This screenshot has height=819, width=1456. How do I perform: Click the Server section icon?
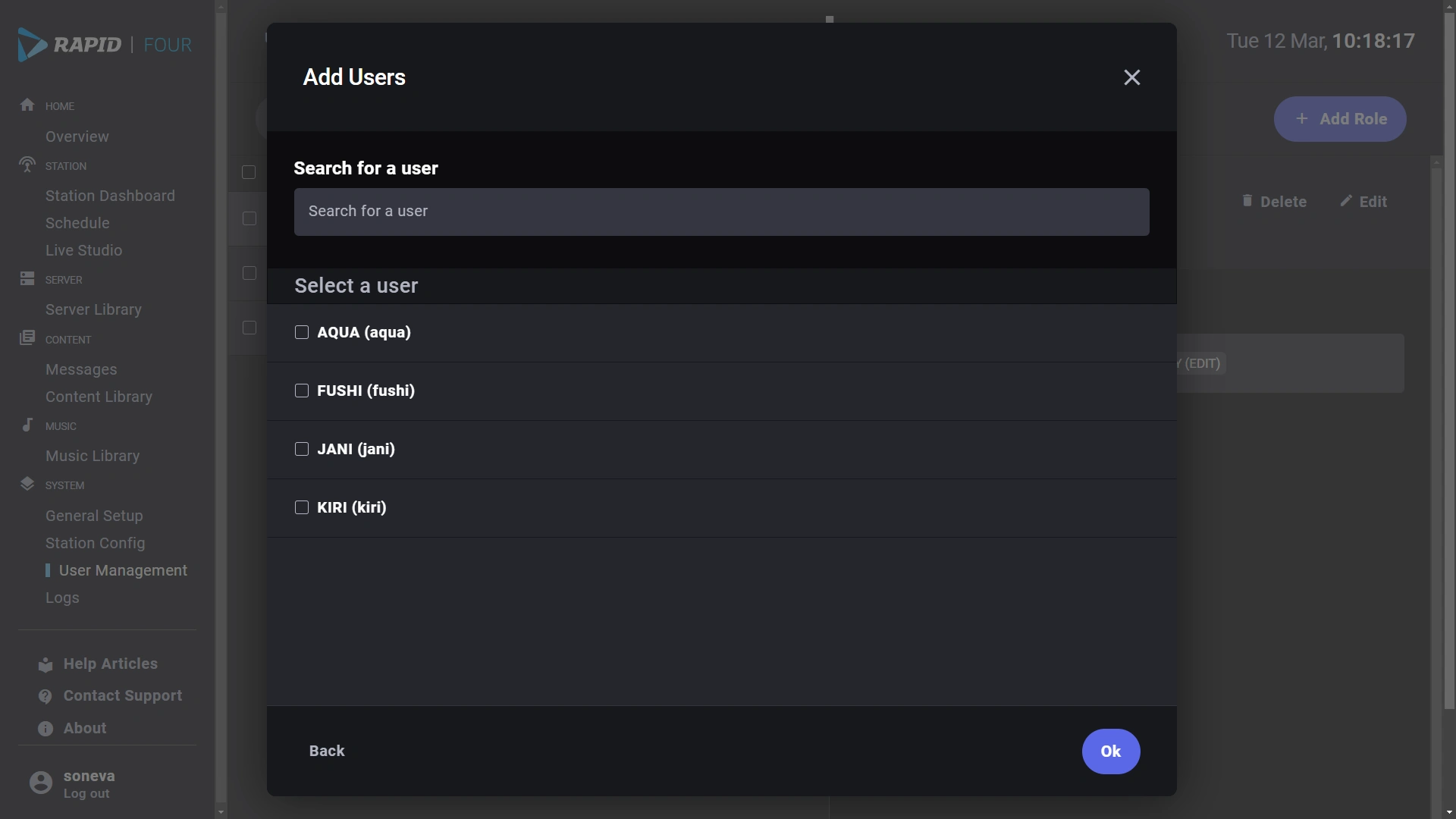[27, 278]
